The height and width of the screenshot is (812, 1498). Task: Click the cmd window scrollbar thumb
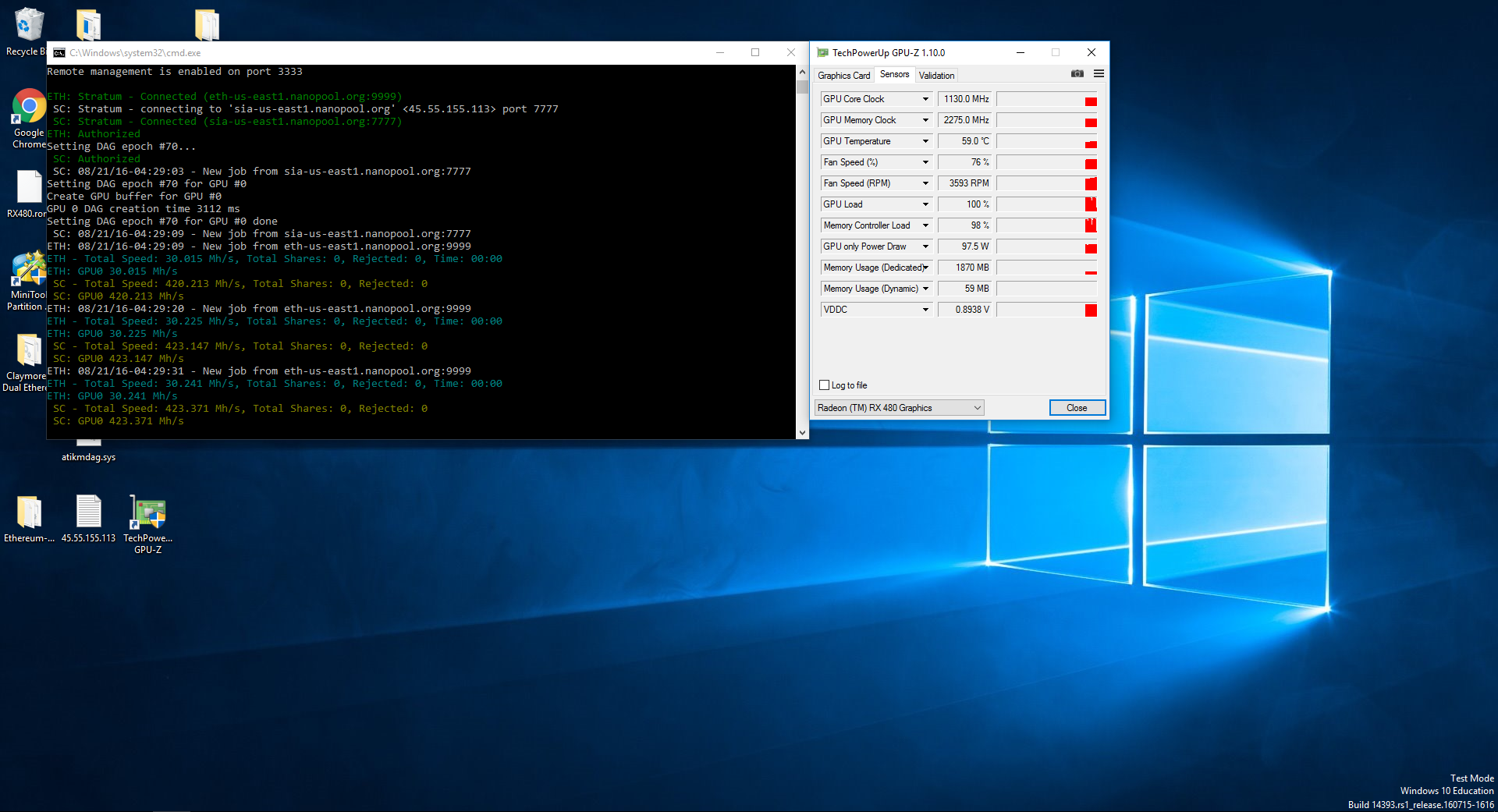tap(802, 86)
